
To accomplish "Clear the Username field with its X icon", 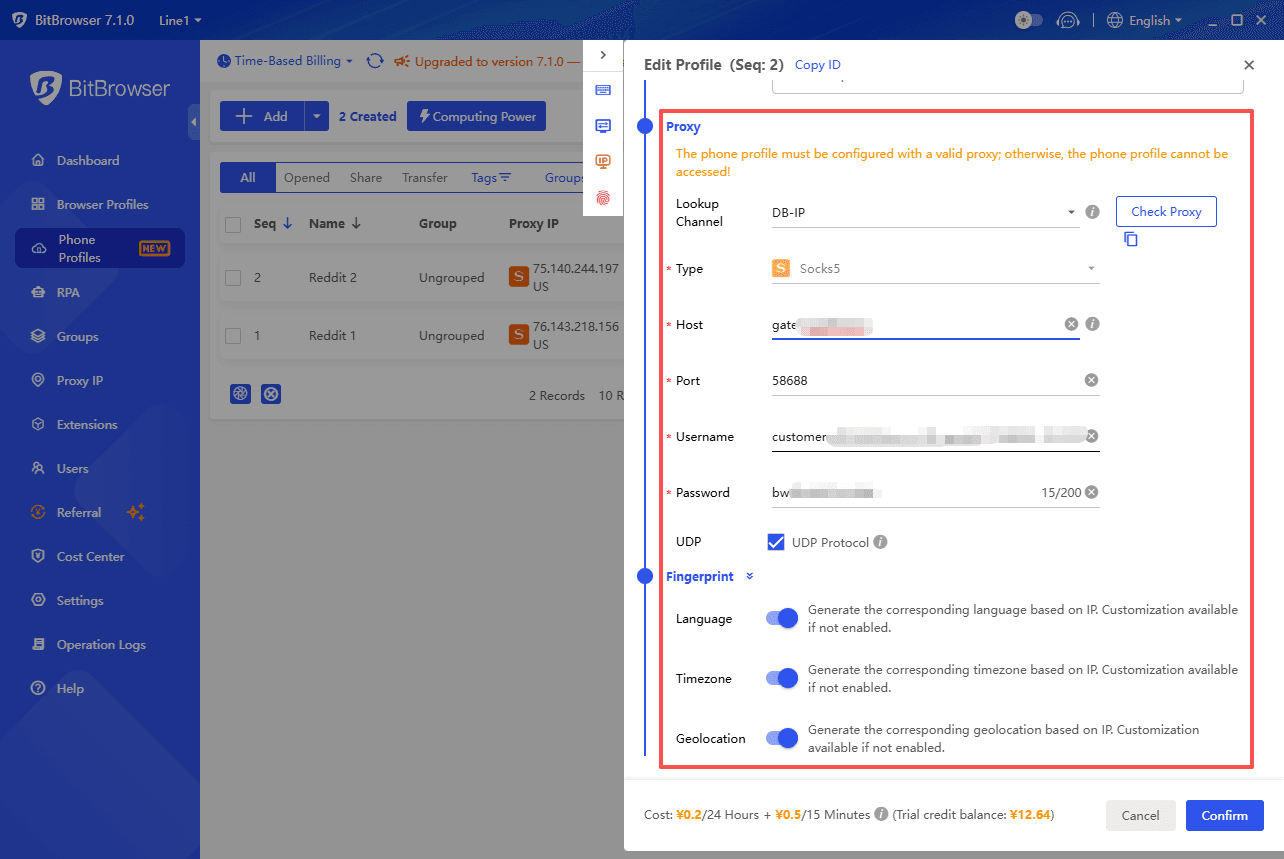I will tap(1092, 436).
